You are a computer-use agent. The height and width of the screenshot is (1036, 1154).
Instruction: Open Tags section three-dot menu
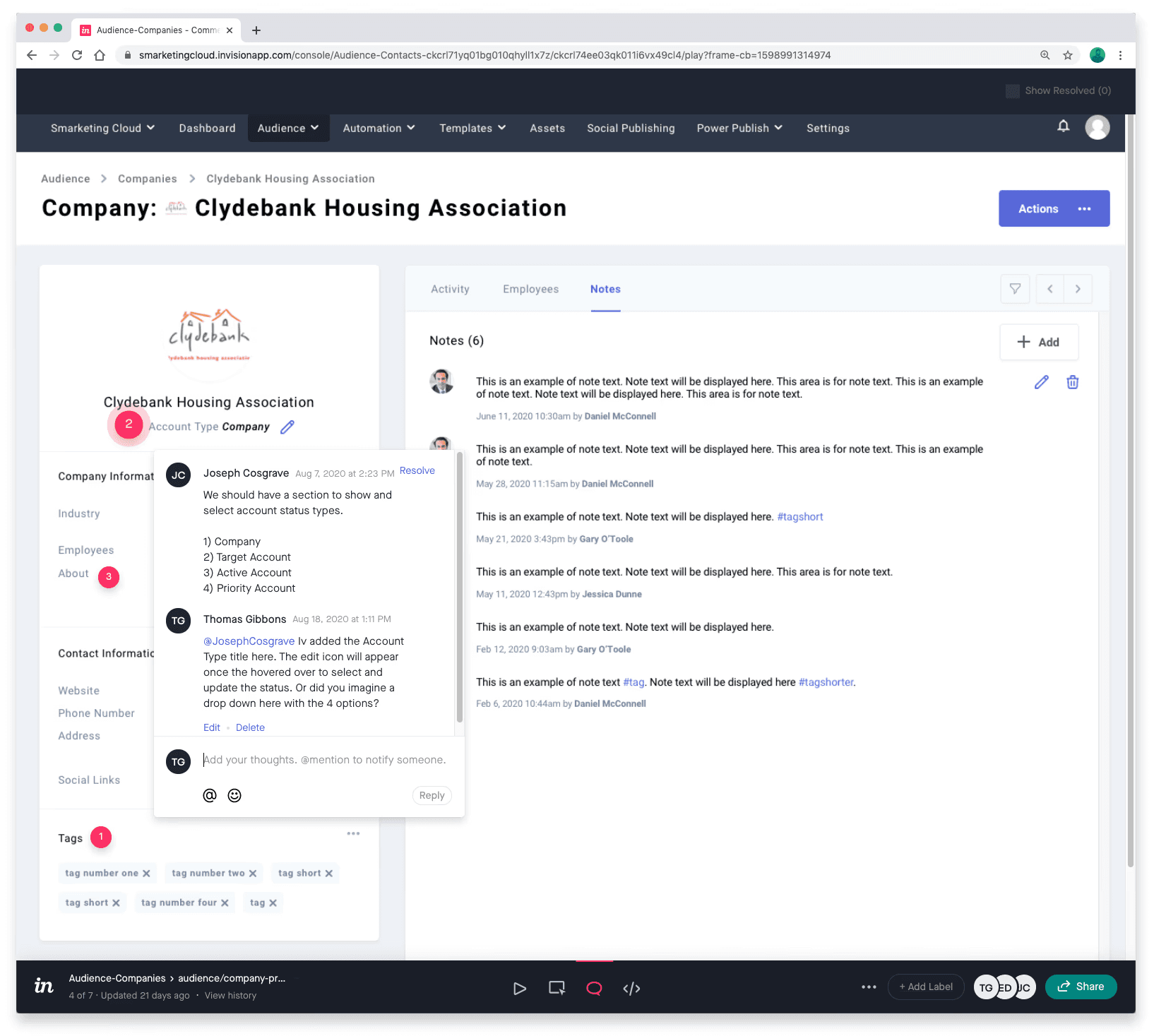coord(353,834)
